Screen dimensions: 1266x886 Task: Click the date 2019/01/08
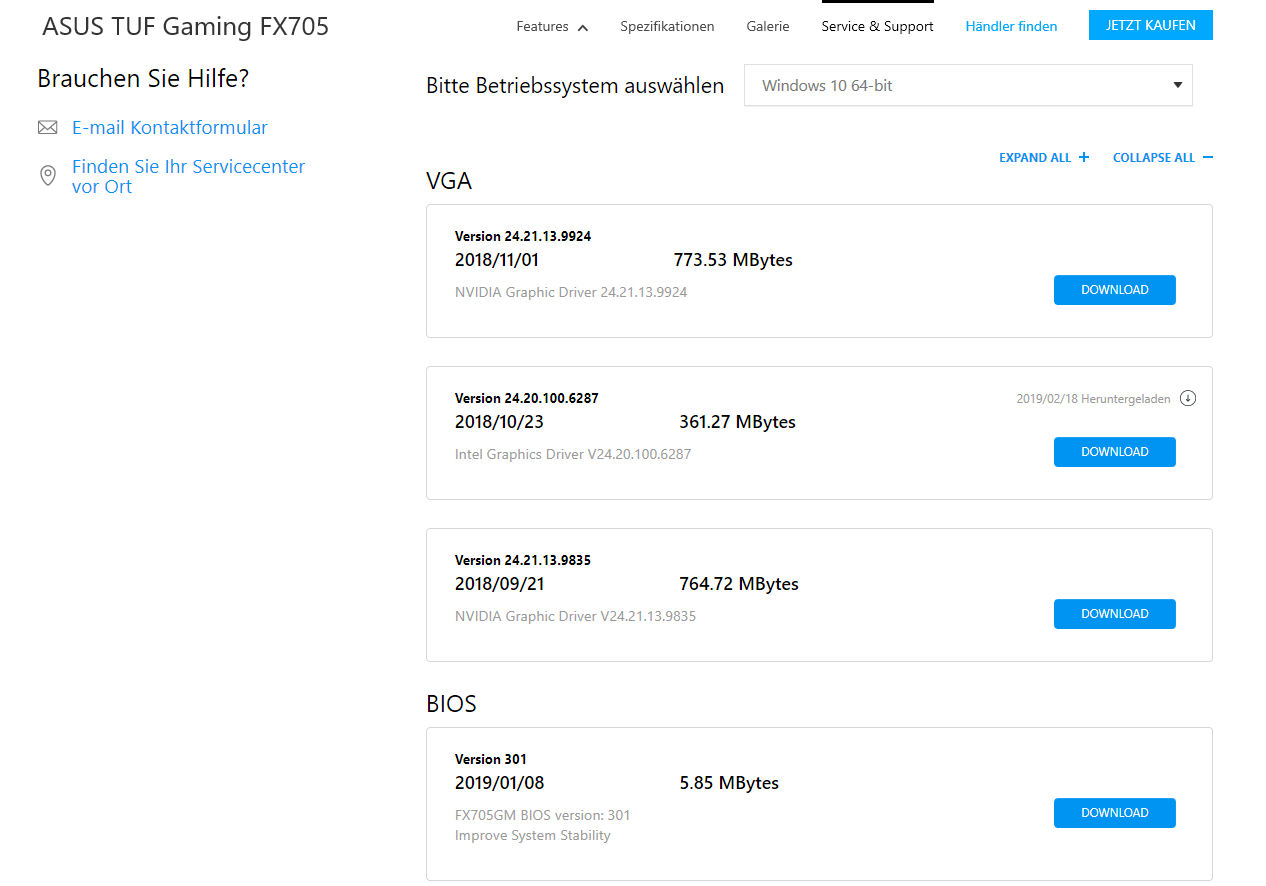[x=500, y=783]
